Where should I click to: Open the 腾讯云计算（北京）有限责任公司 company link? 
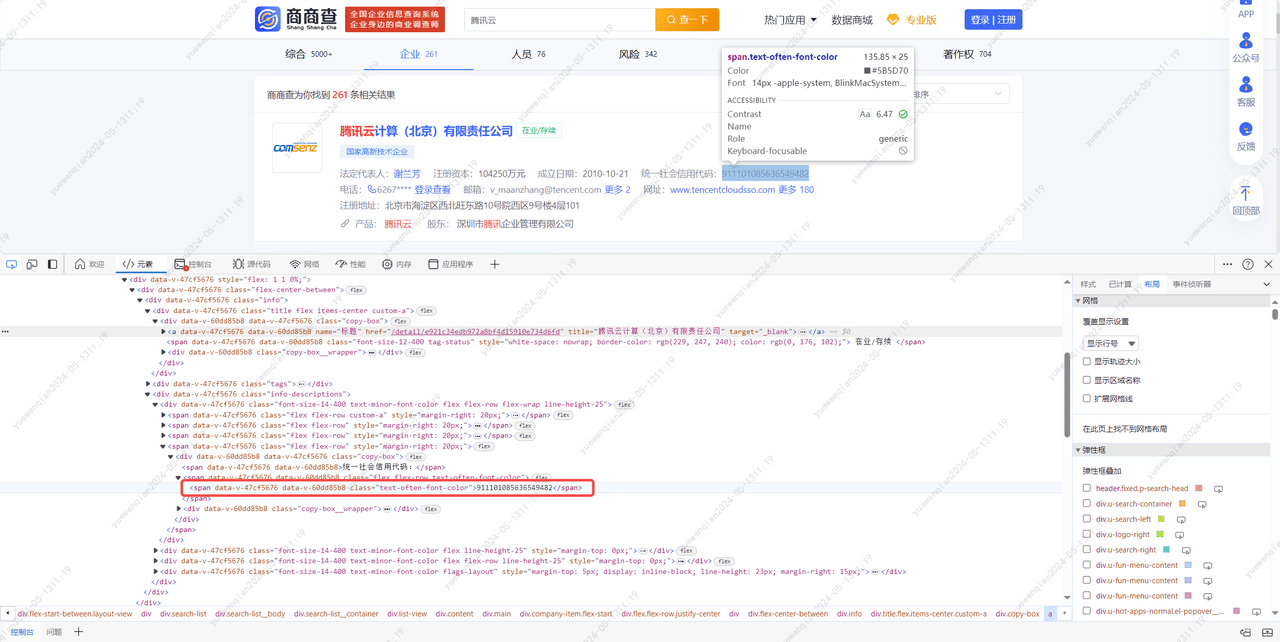click(x=426, y=131)
